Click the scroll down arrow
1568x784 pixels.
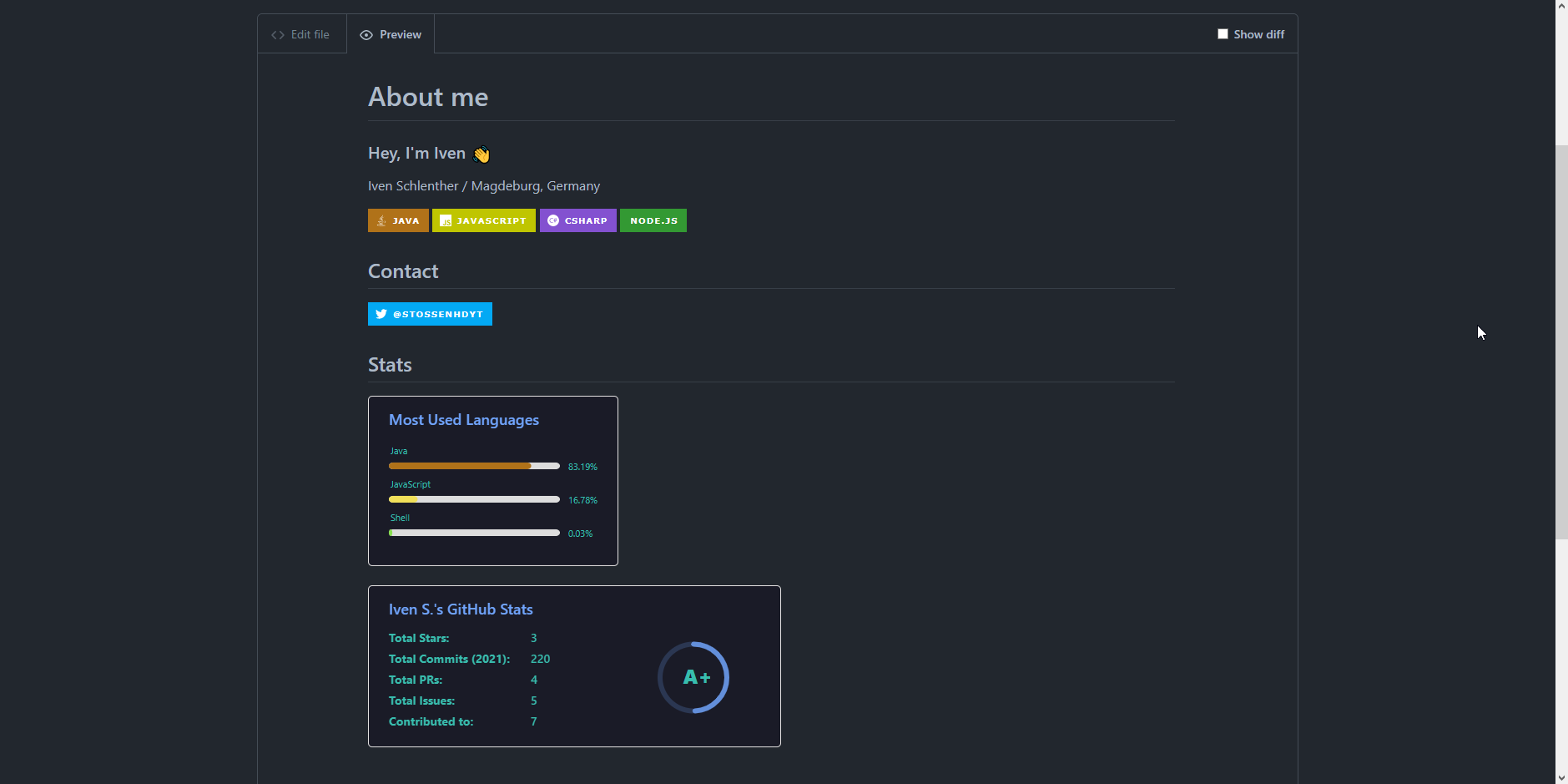point(1561,777)
